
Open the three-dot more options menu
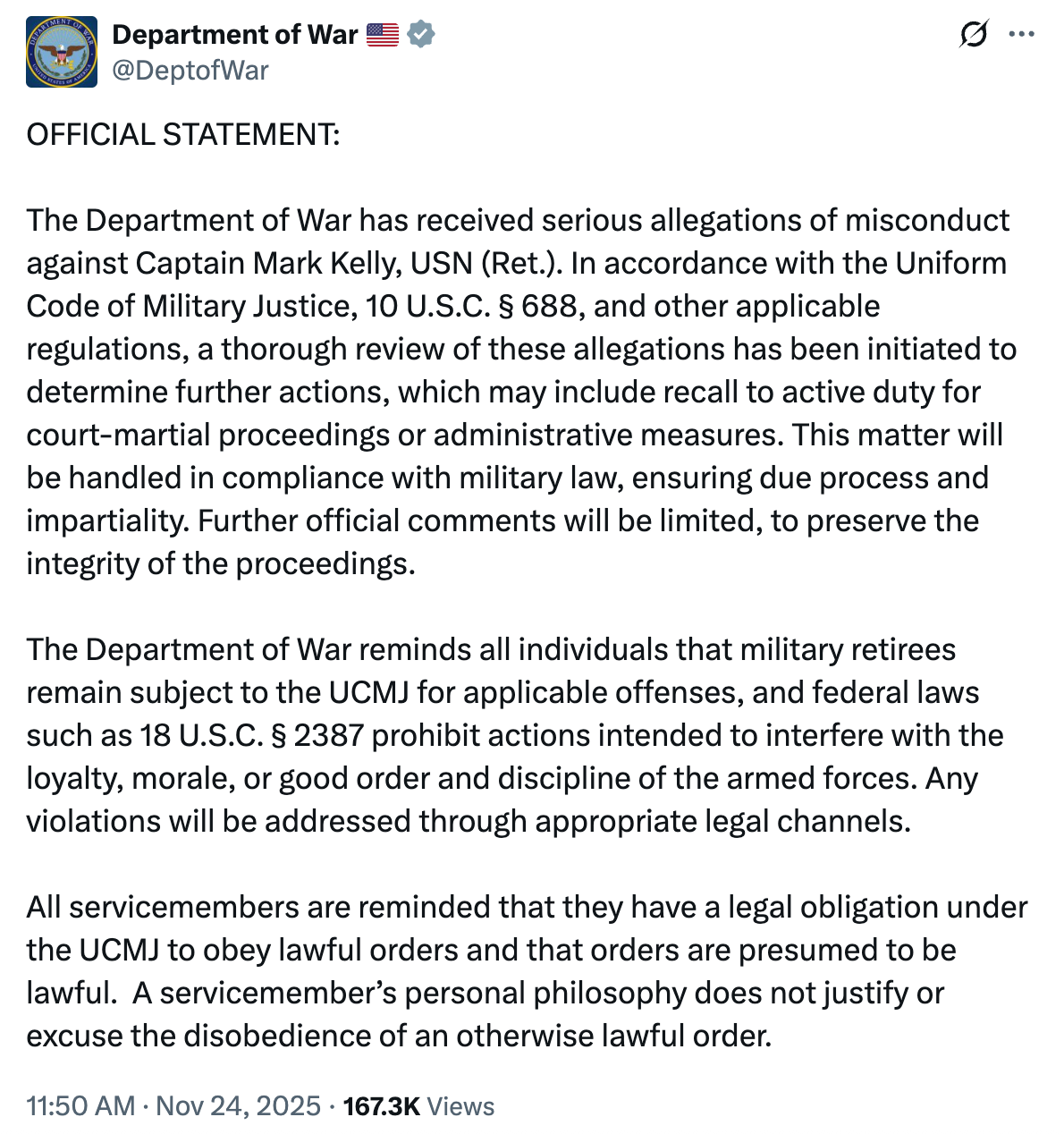(x=1022, y=34)
